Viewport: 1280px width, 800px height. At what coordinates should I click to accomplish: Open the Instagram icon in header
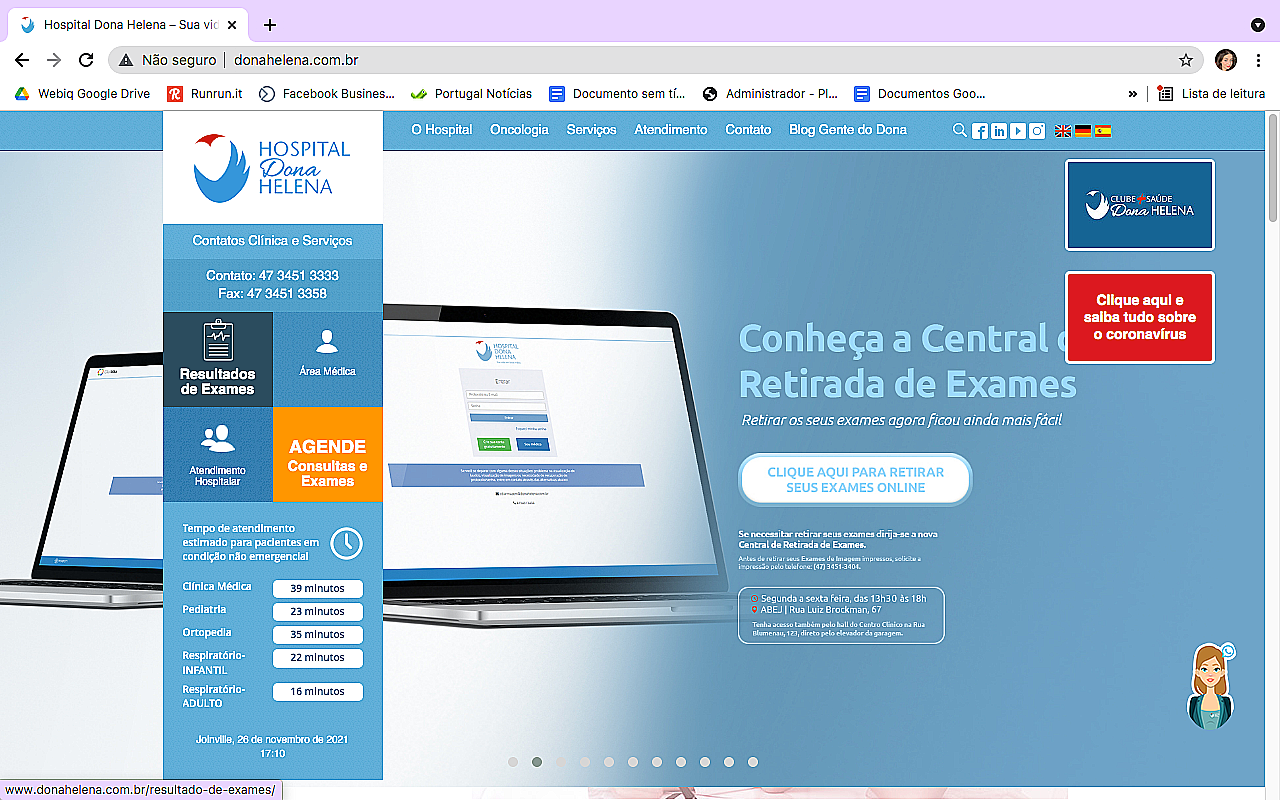pos(1038,131)
